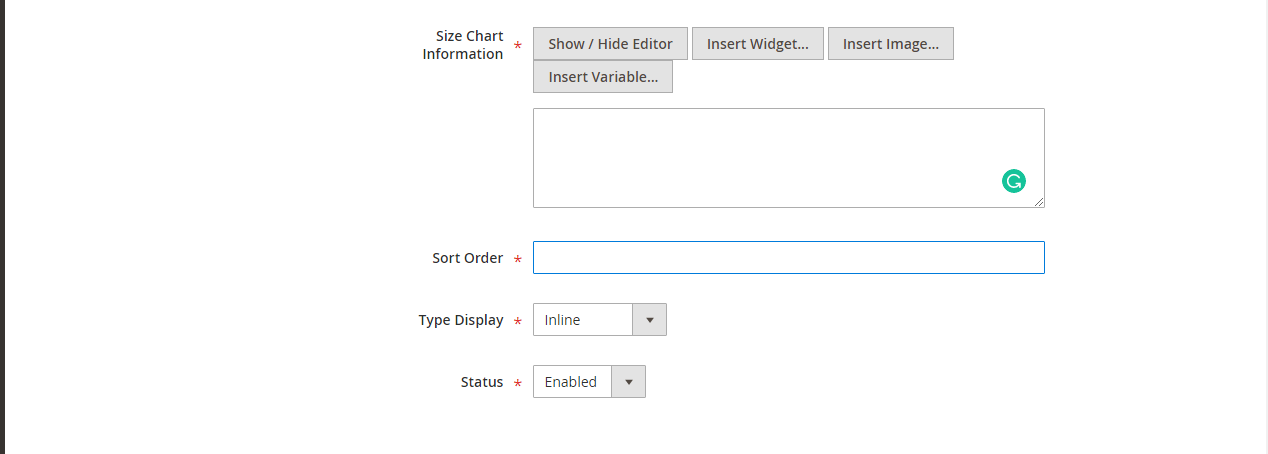Click the Size Chart Information label

point(463,45)
